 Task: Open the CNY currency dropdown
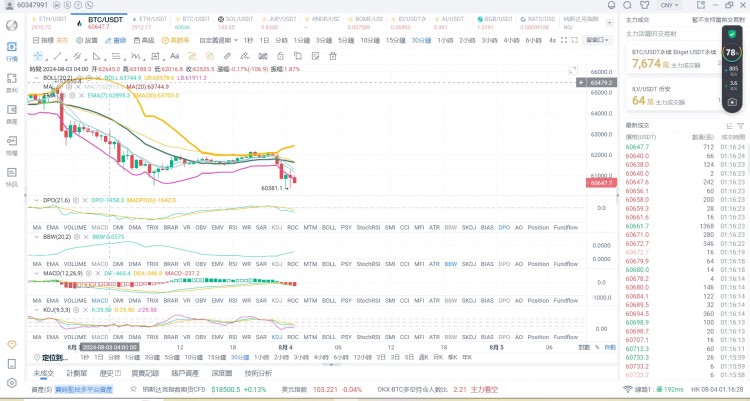(x=669, y=5)
